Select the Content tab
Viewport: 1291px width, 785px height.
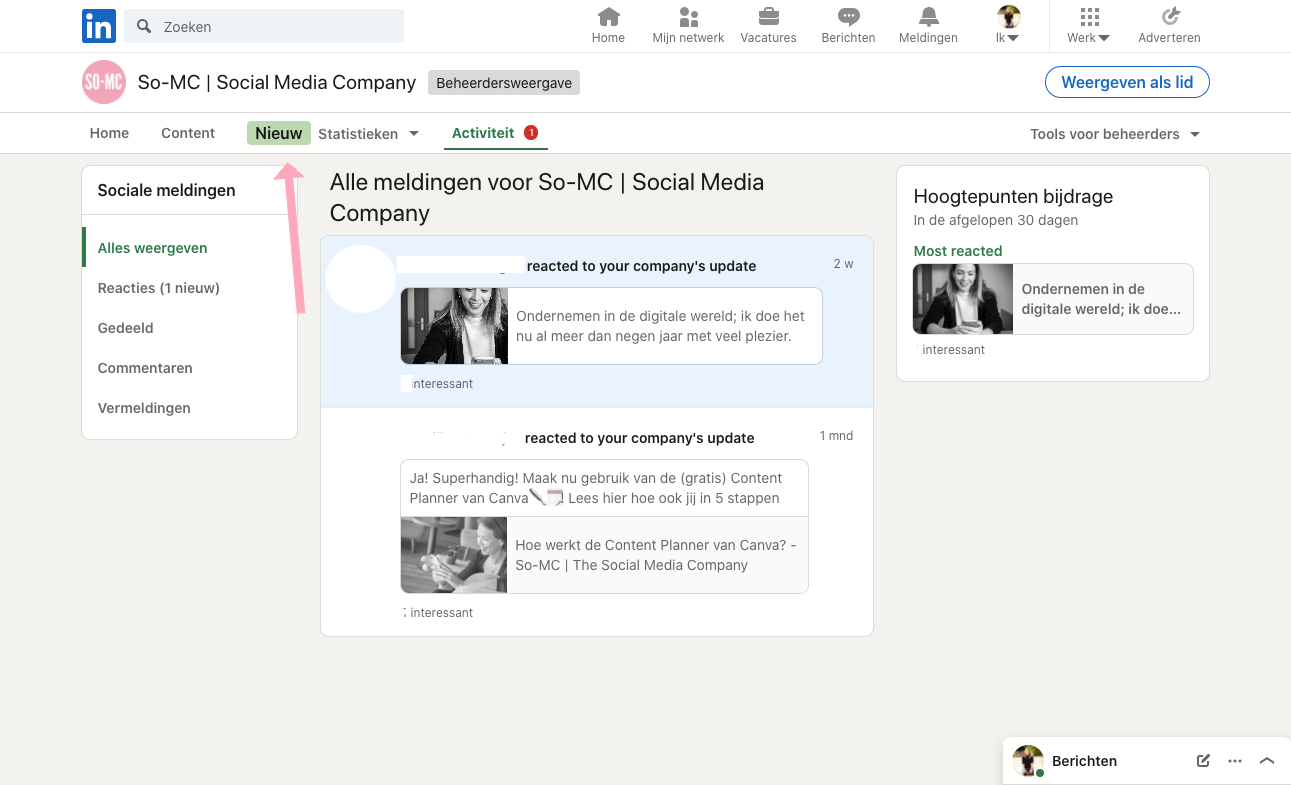click(x=188, y=133)
